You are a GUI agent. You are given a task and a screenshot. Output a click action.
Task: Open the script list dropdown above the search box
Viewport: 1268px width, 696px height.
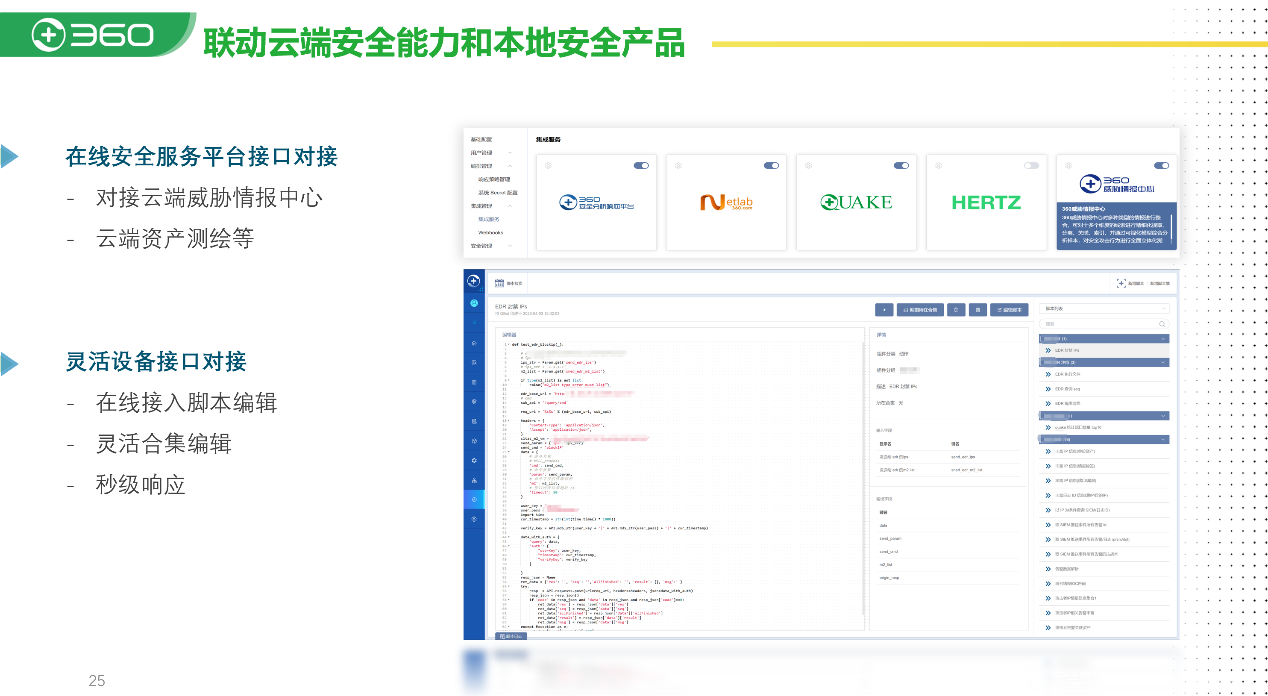tap(1104, 309)
